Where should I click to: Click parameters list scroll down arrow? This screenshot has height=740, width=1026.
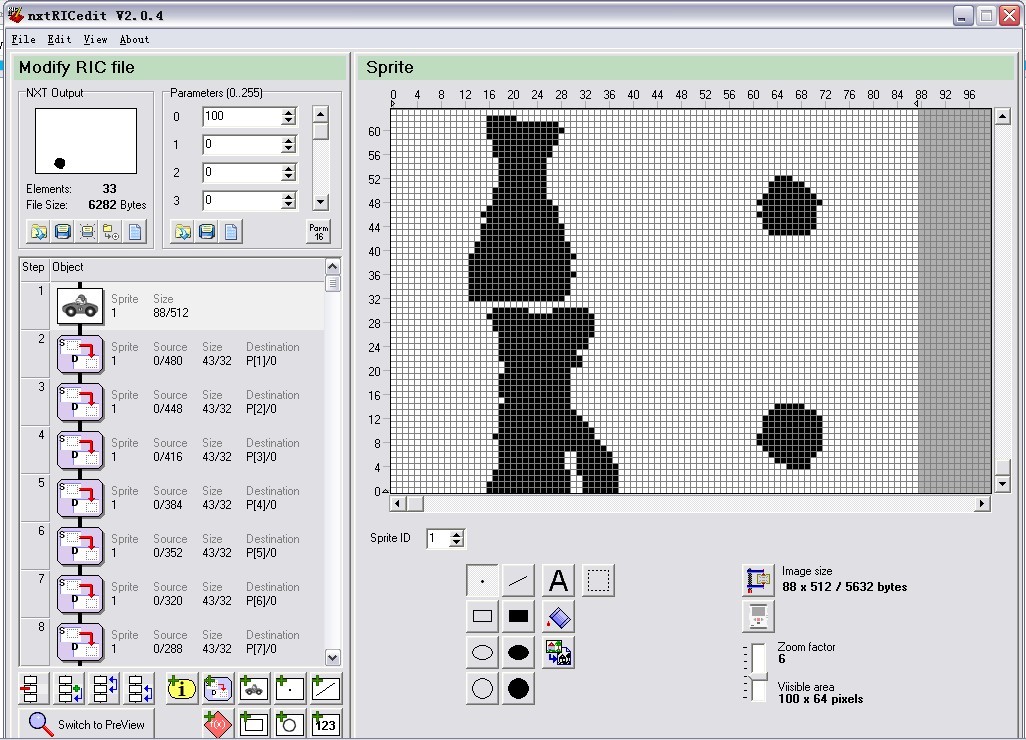[320, 202]
